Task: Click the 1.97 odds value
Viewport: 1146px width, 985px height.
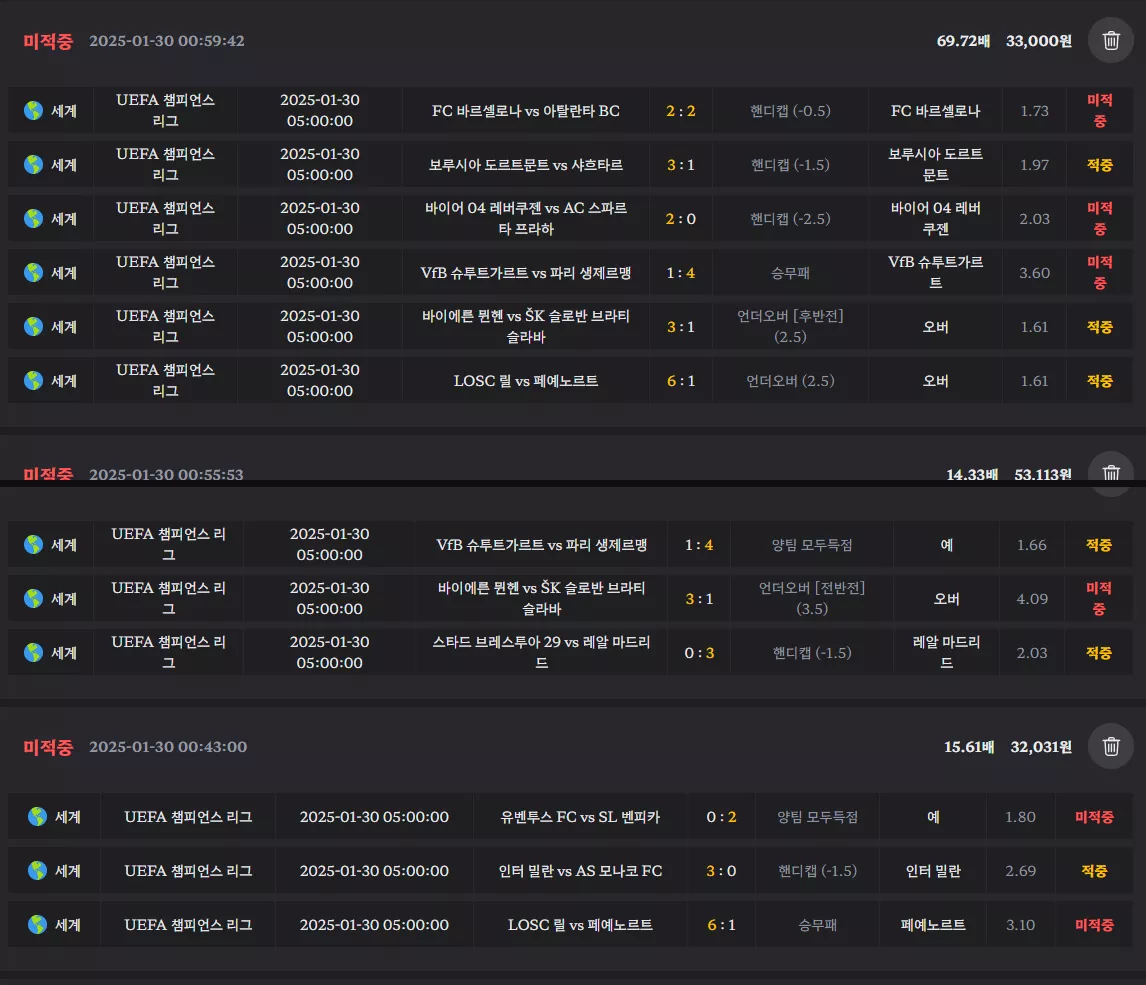Action: (1034, 165)
